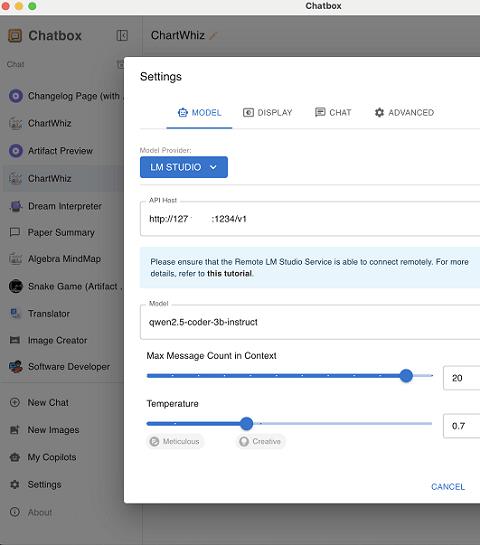
Task: Click the Algebra MindMap label
Action: (x=64, y=259)
